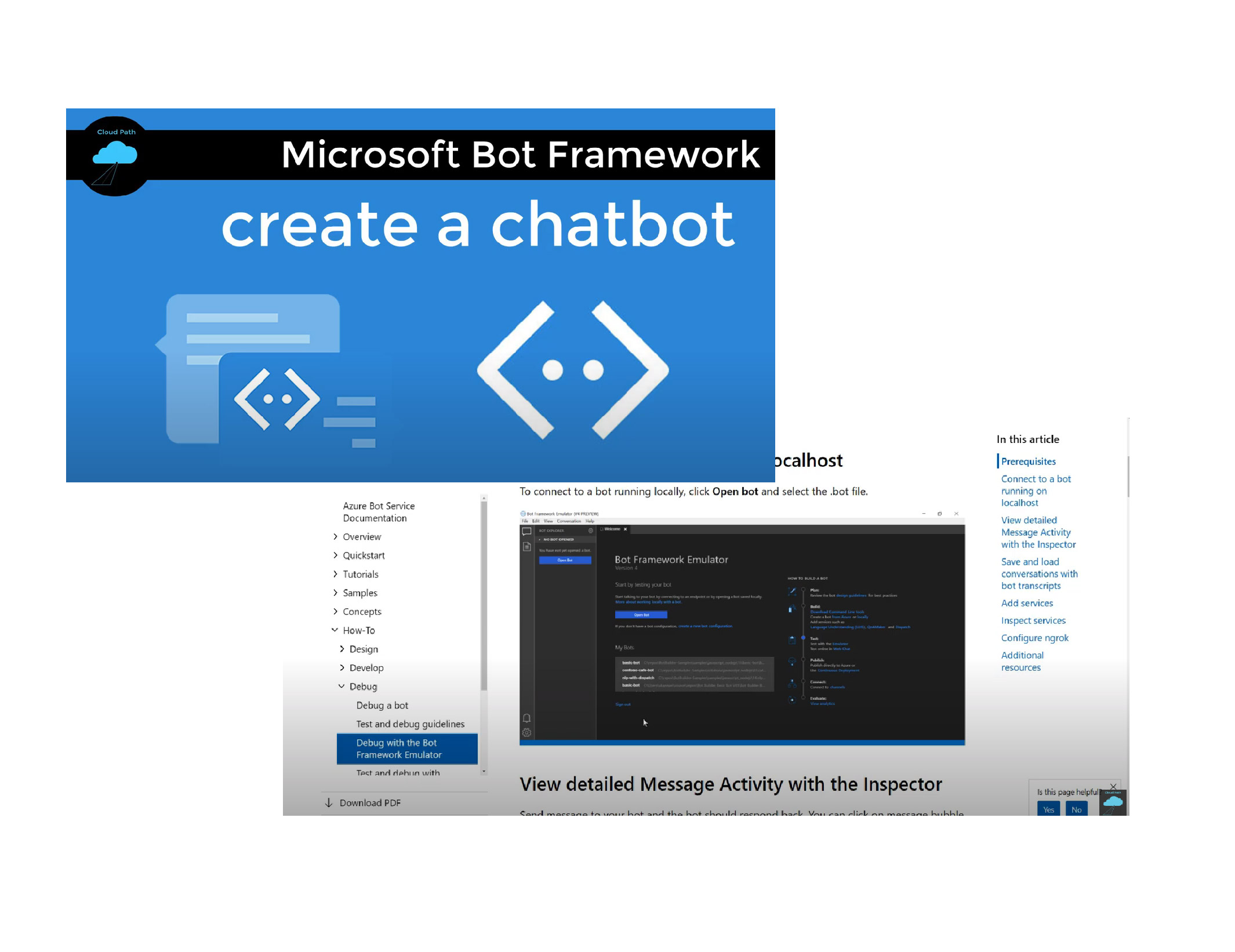Click the Publish step icon
This screenshot has width=1235, height=952.
click(x=792, y=662)
